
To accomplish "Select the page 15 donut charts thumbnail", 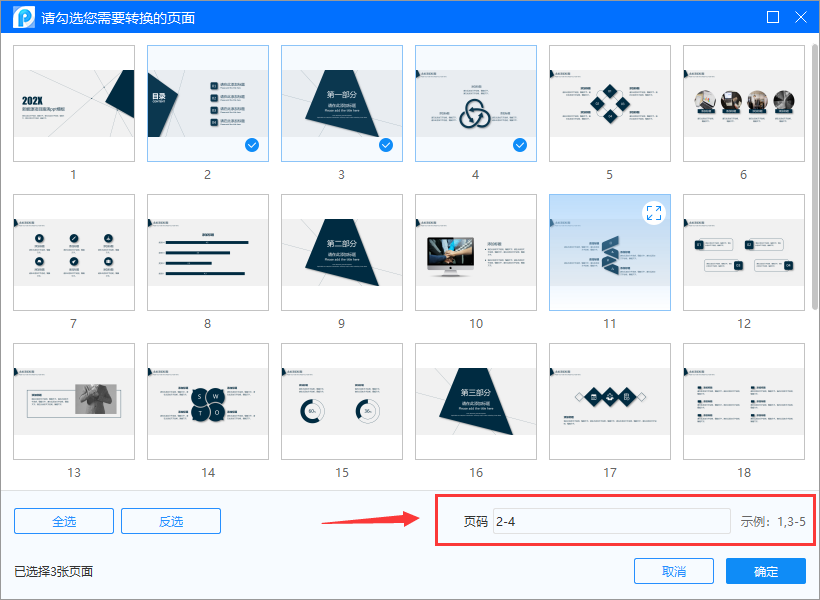I will click(x=342, y=401).
